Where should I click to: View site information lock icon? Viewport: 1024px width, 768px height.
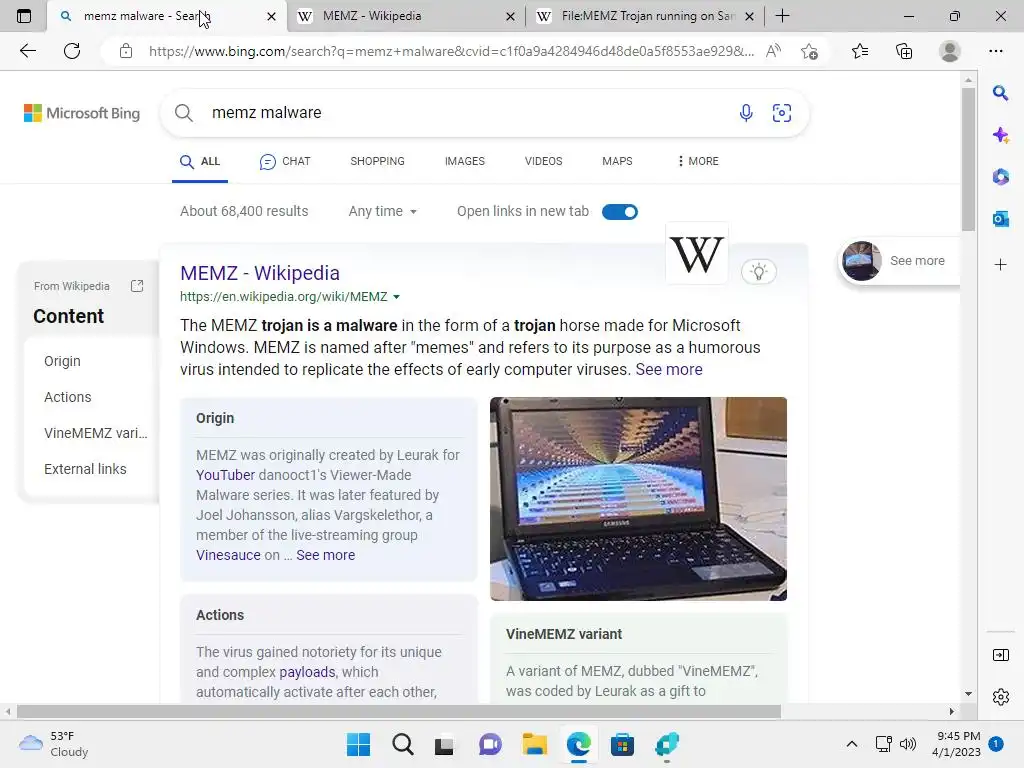point(126,51)
